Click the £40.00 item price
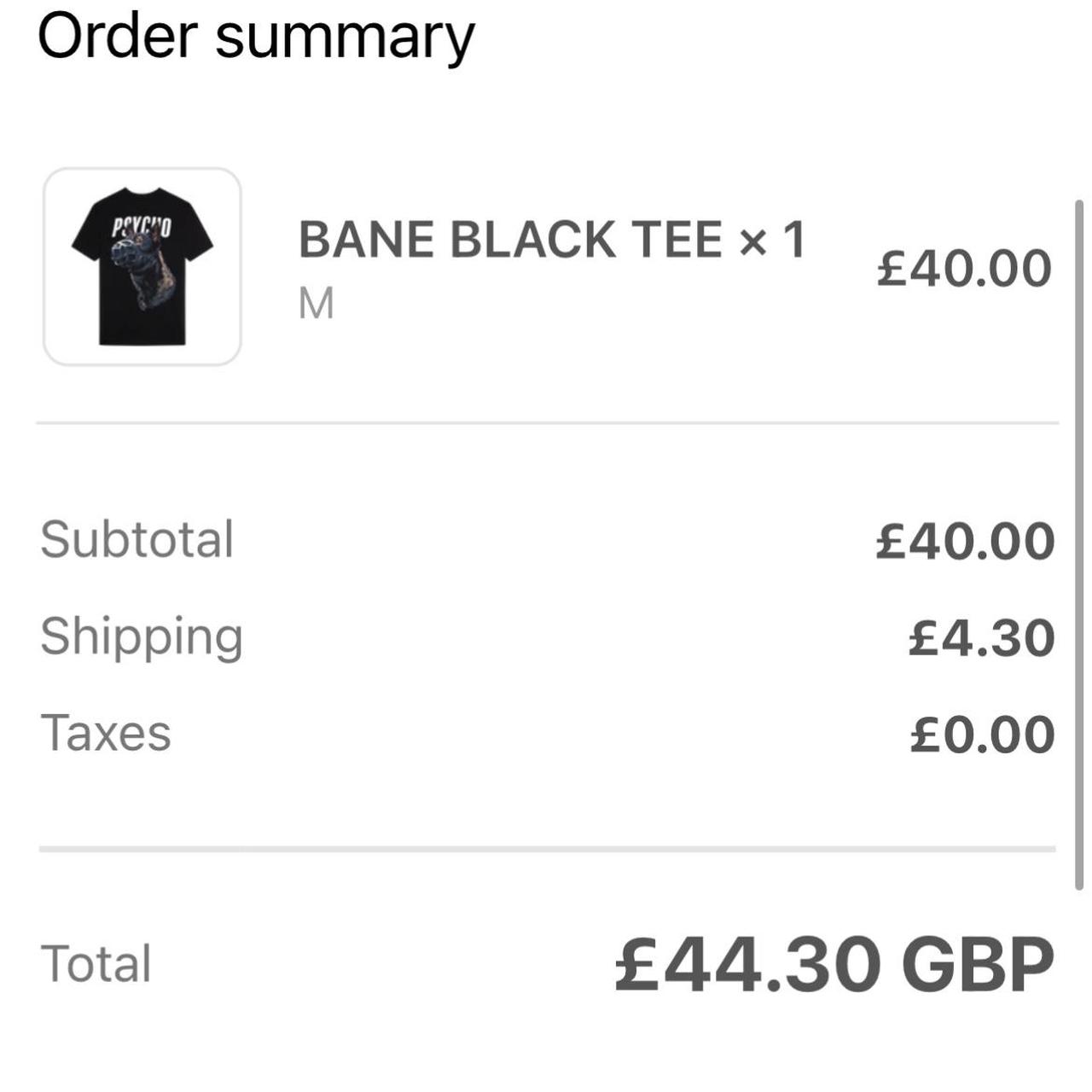 pyautogui.click(x=964, y=266)
